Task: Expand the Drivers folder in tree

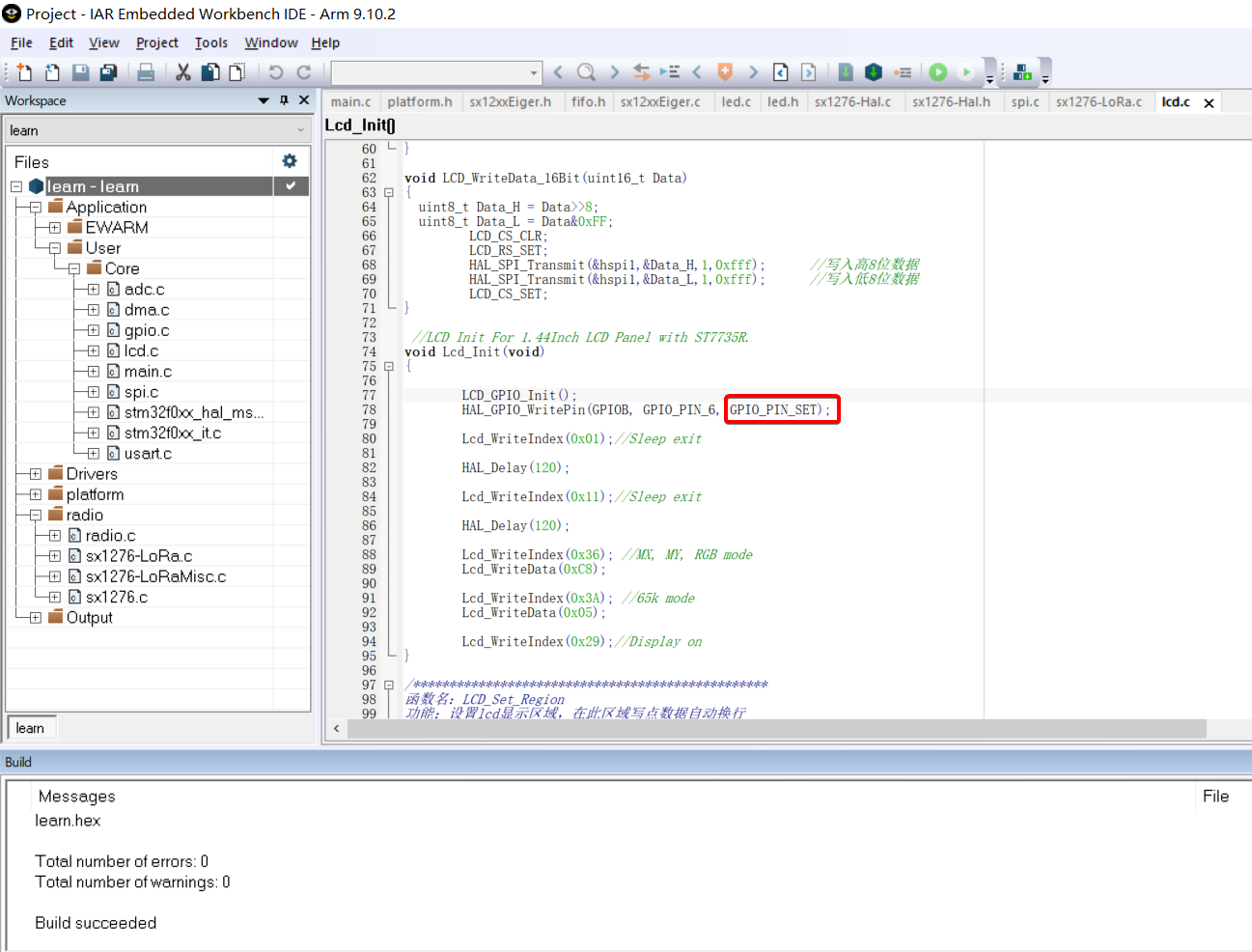Action: click(x=36, y=474)
